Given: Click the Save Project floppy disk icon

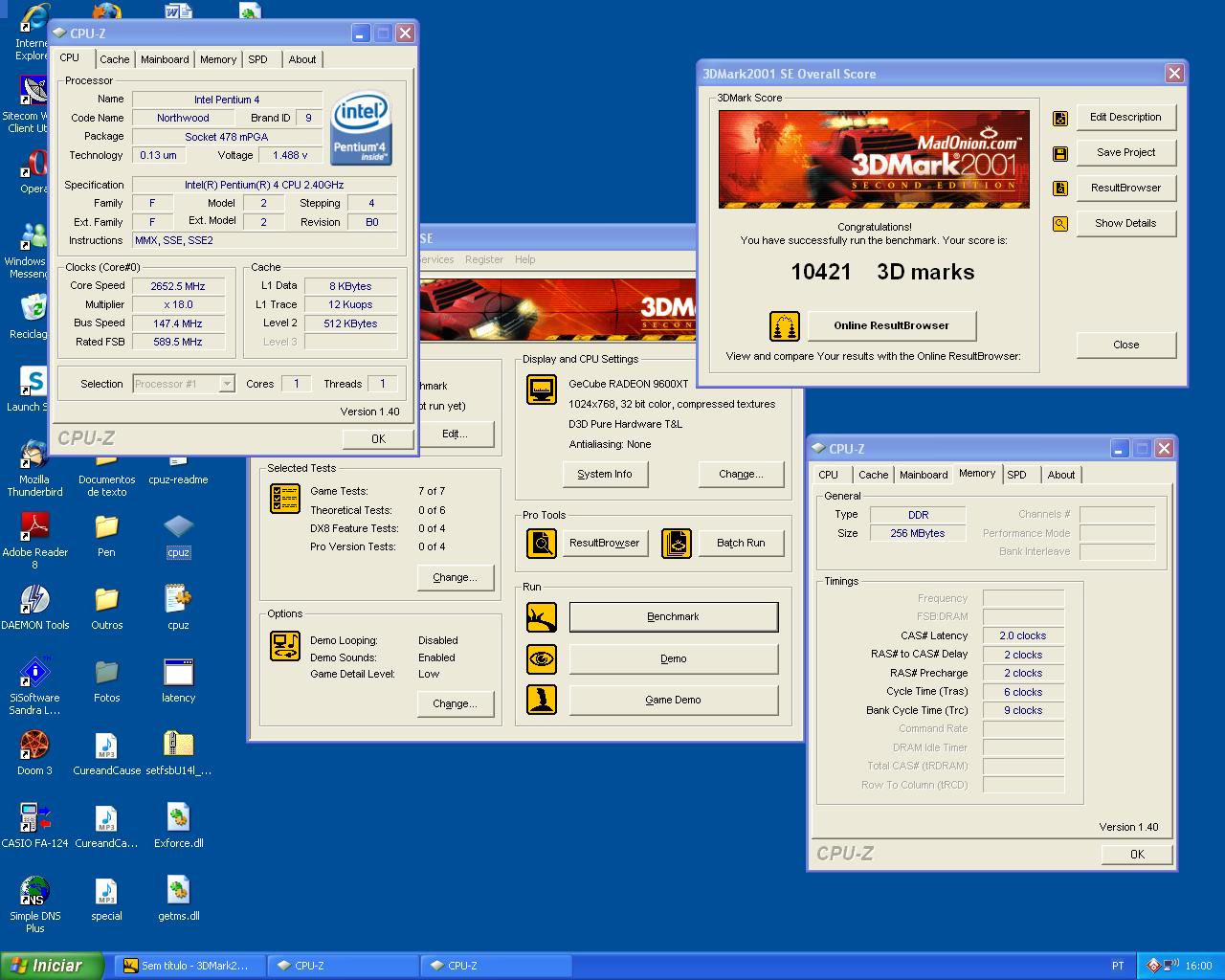Looking at the screenshot, I should click(x=1060, y=153).
